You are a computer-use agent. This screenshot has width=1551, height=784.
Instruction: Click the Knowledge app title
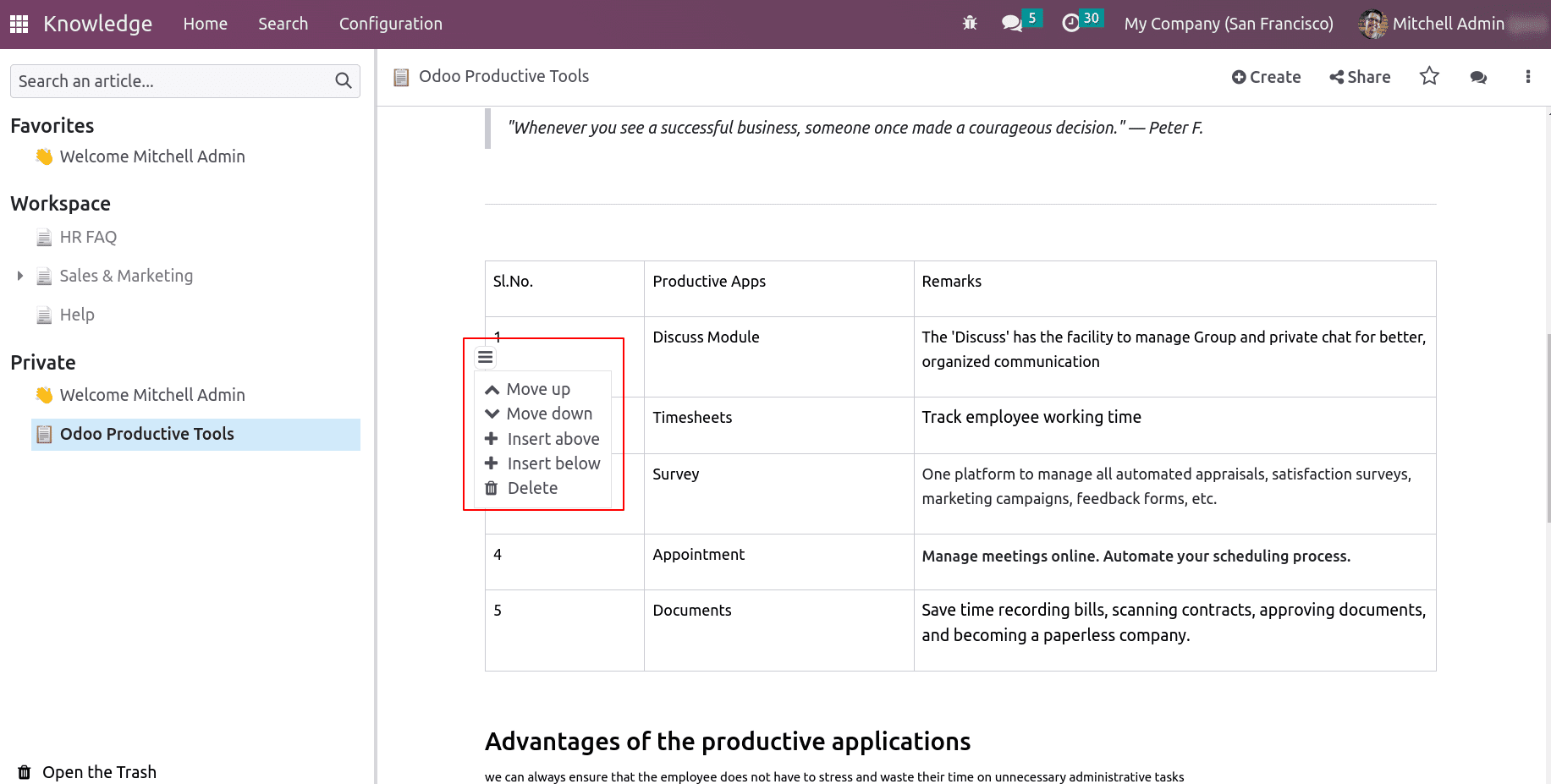coord(98,24)
